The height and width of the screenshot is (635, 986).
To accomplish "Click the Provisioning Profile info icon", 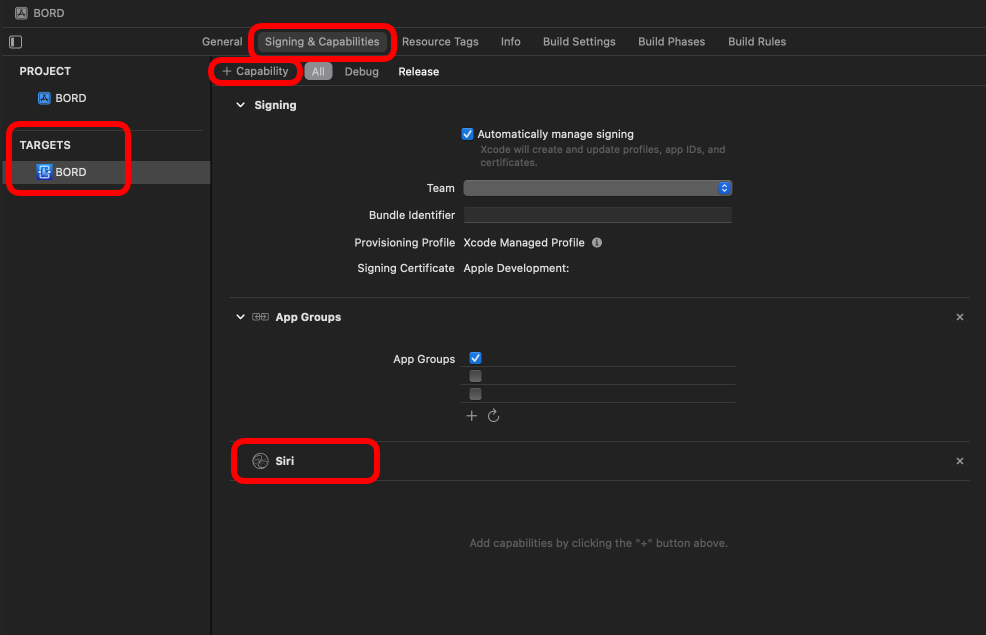I will (x=597, y=243).
